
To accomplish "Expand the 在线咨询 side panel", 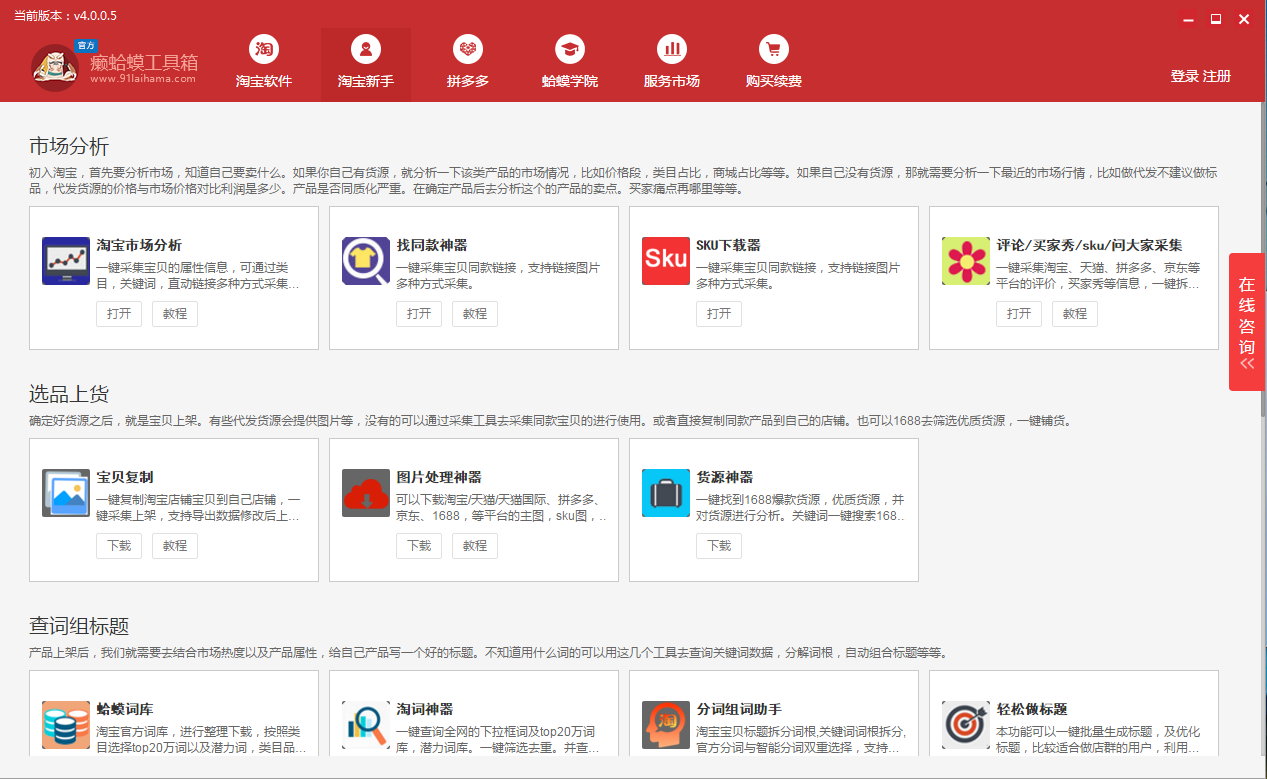I will (1247, 322).
